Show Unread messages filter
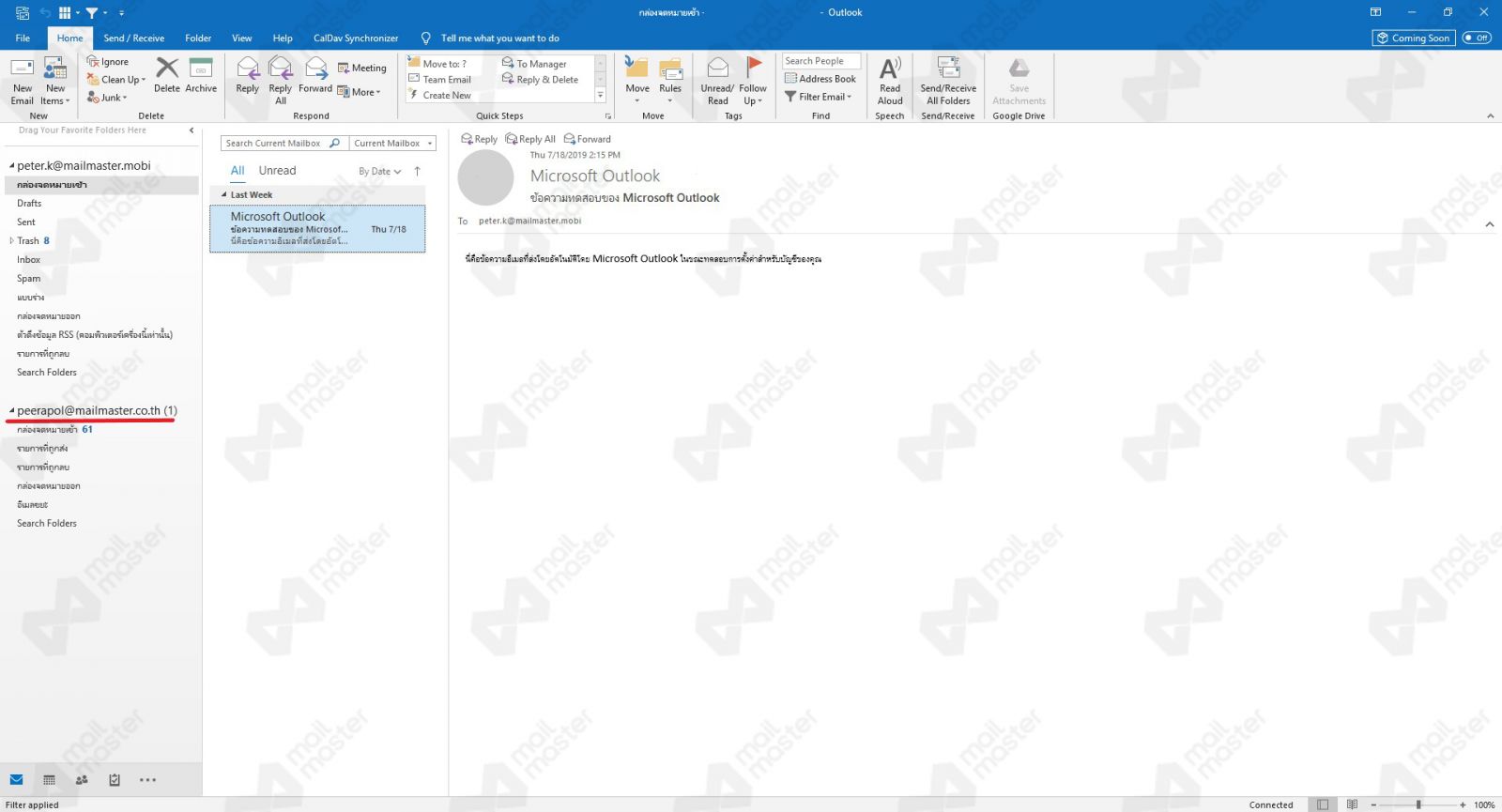 [x=277, y=171]
